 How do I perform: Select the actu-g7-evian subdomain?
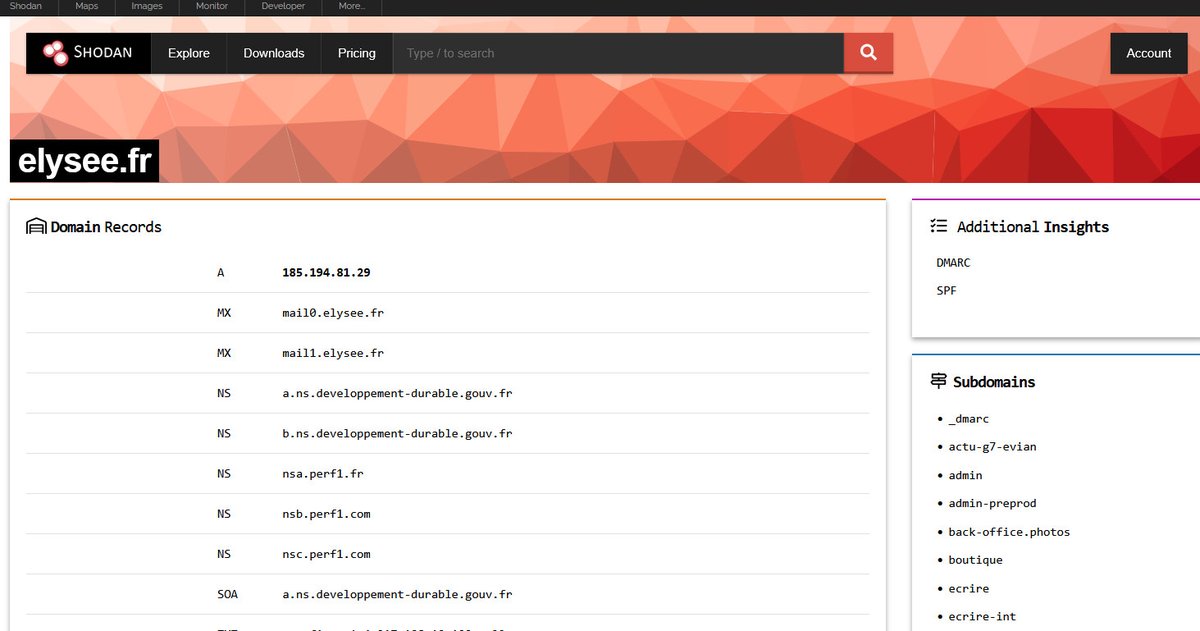(x=993, y=447)
